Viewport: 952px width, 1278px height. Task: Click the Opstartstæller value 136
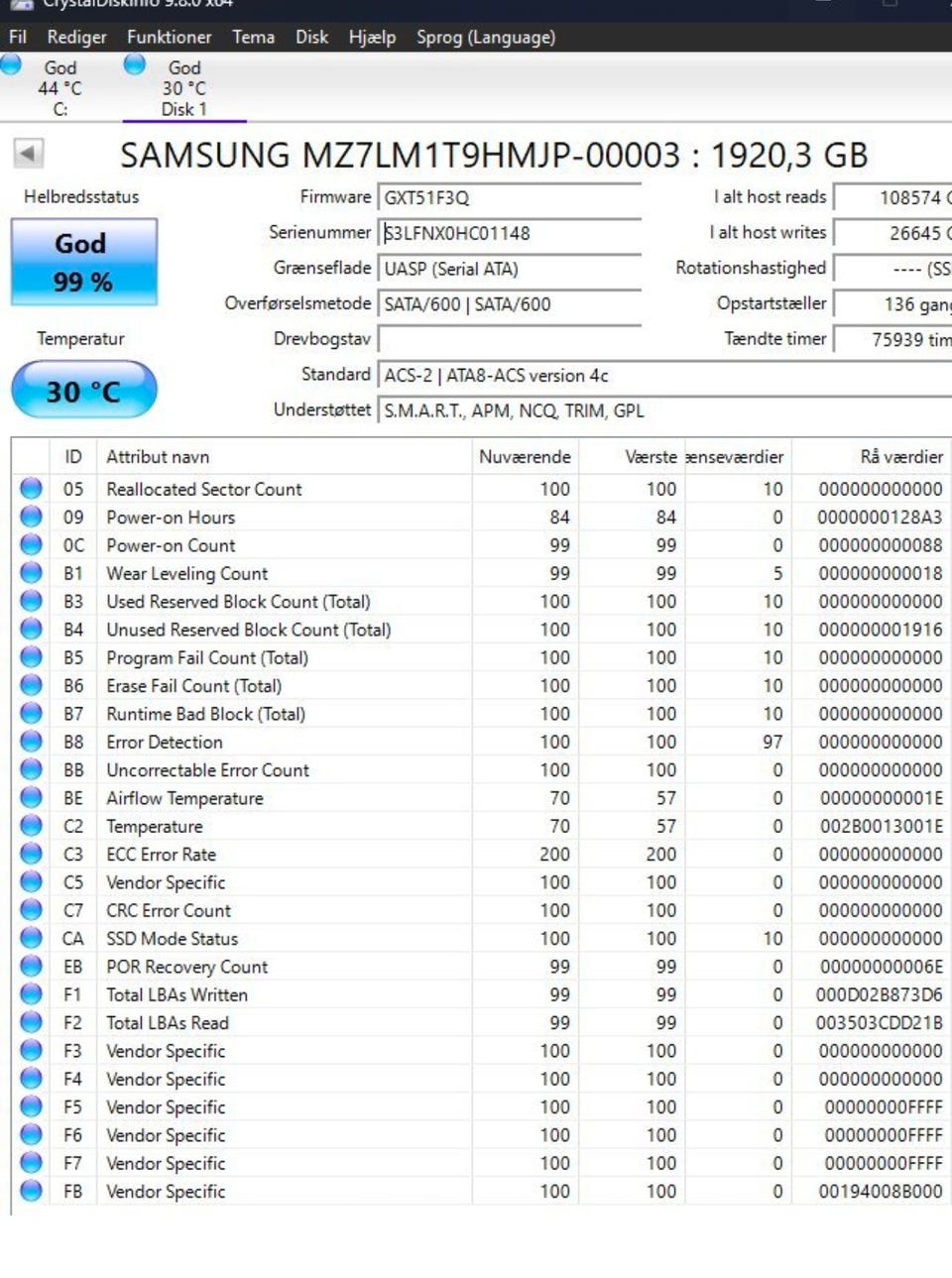(892, 304)
